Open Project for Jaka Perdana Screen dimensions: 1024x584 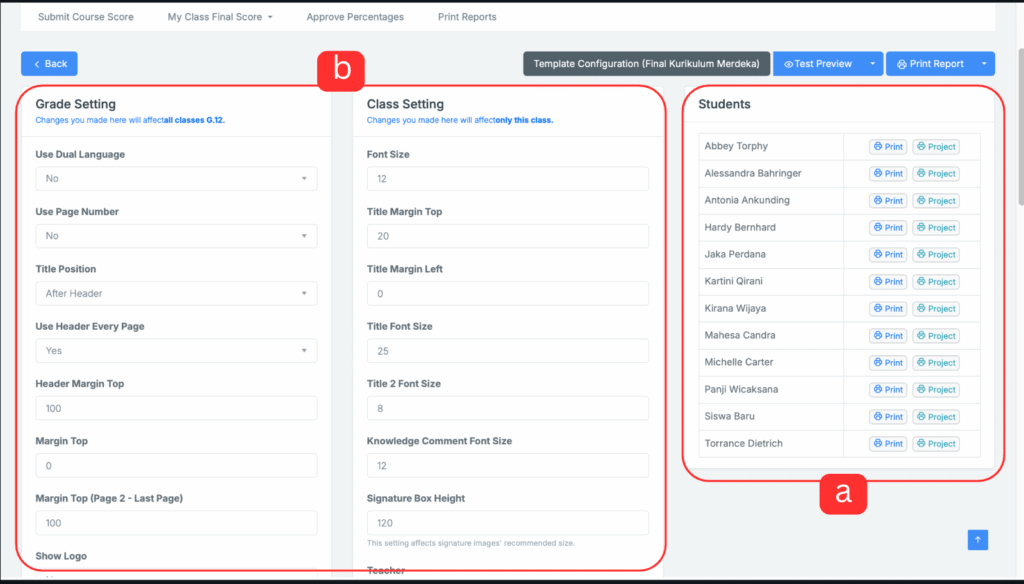[x=936, y=255]
